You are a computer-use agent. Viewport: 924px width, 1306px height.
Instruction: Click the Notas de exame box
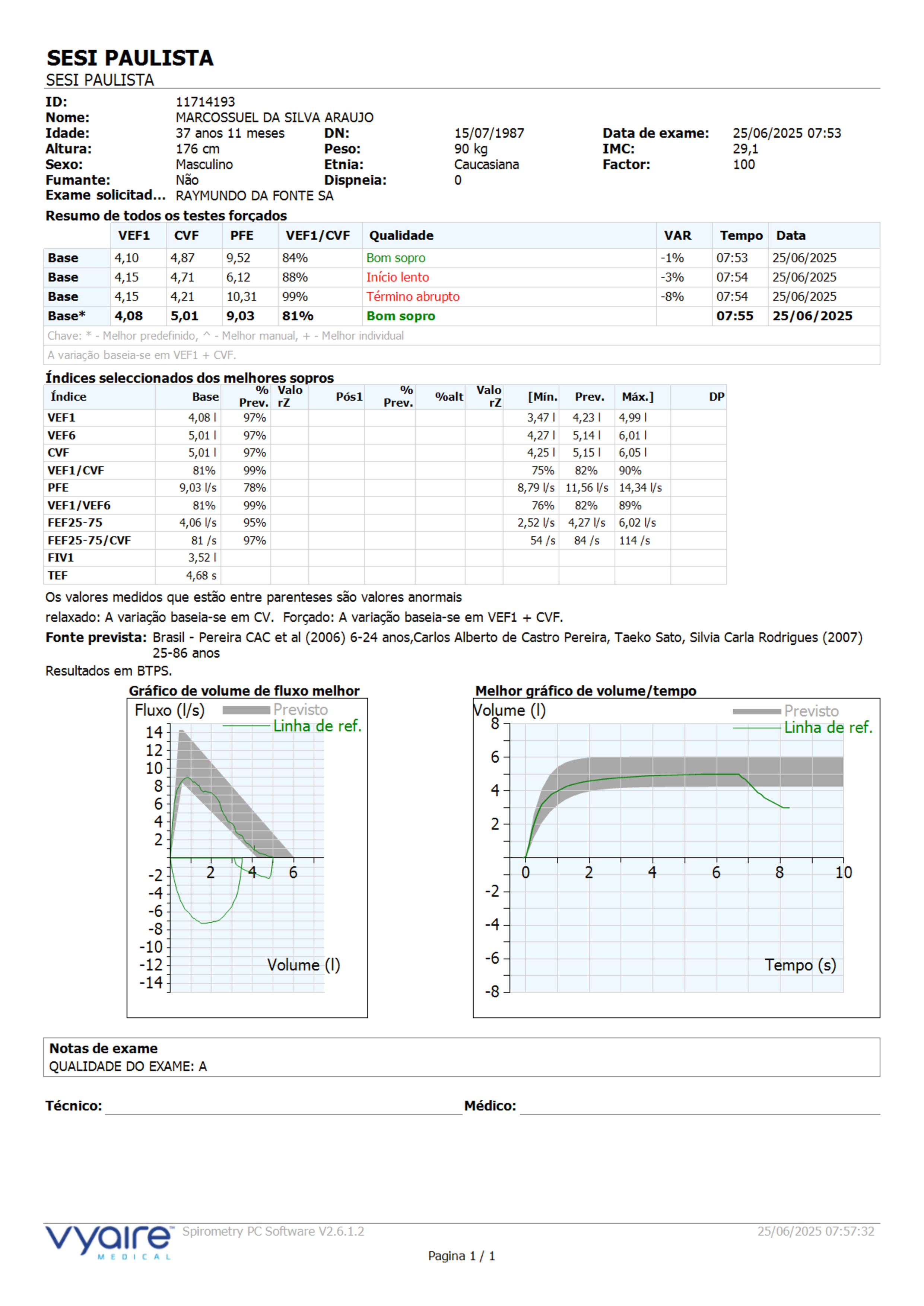tap(461, 1057)
